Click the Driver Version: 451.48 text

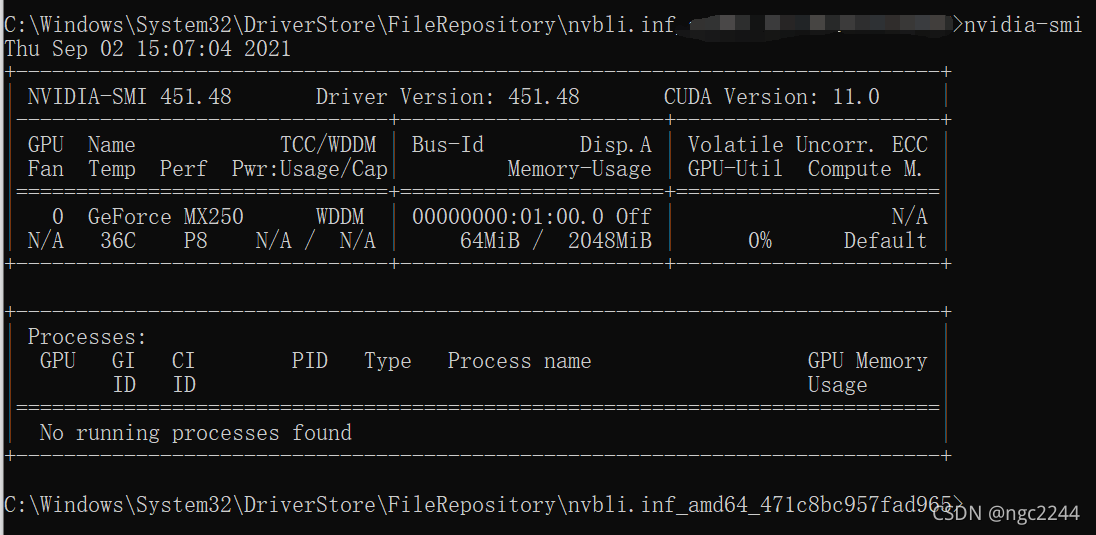tap(447, 97)
